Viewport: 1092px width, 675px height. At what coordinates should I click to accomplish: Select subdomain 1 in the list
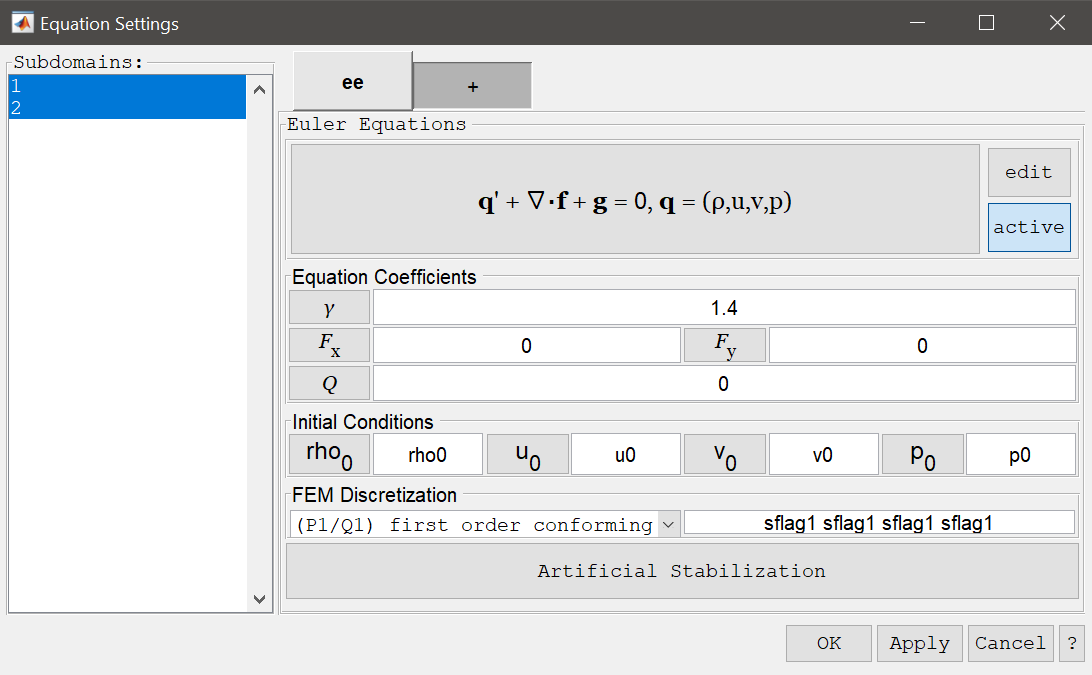tap(127, 86)
